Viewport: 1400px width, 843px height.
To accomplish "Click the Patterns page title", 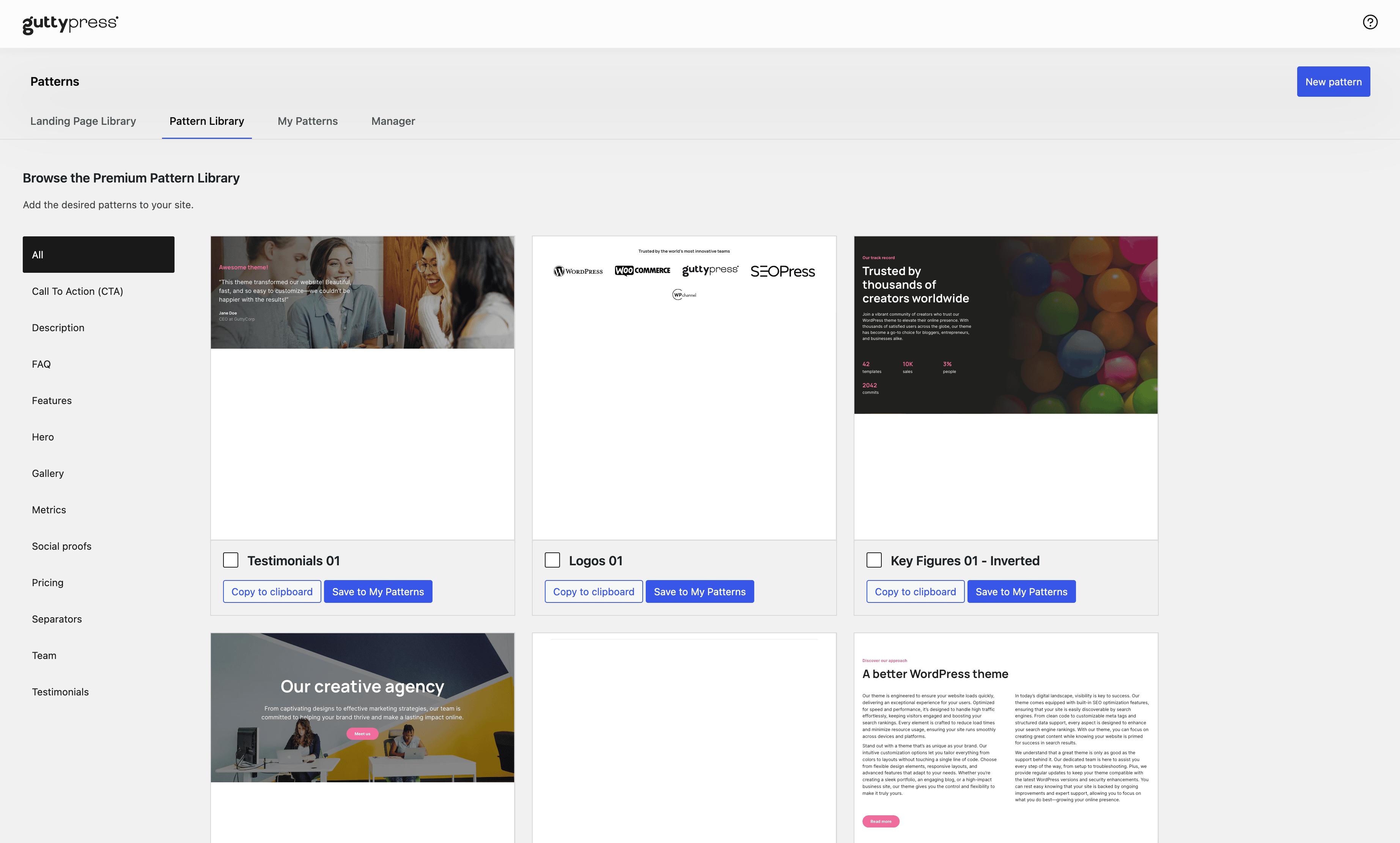I will [x=55, y=81].
